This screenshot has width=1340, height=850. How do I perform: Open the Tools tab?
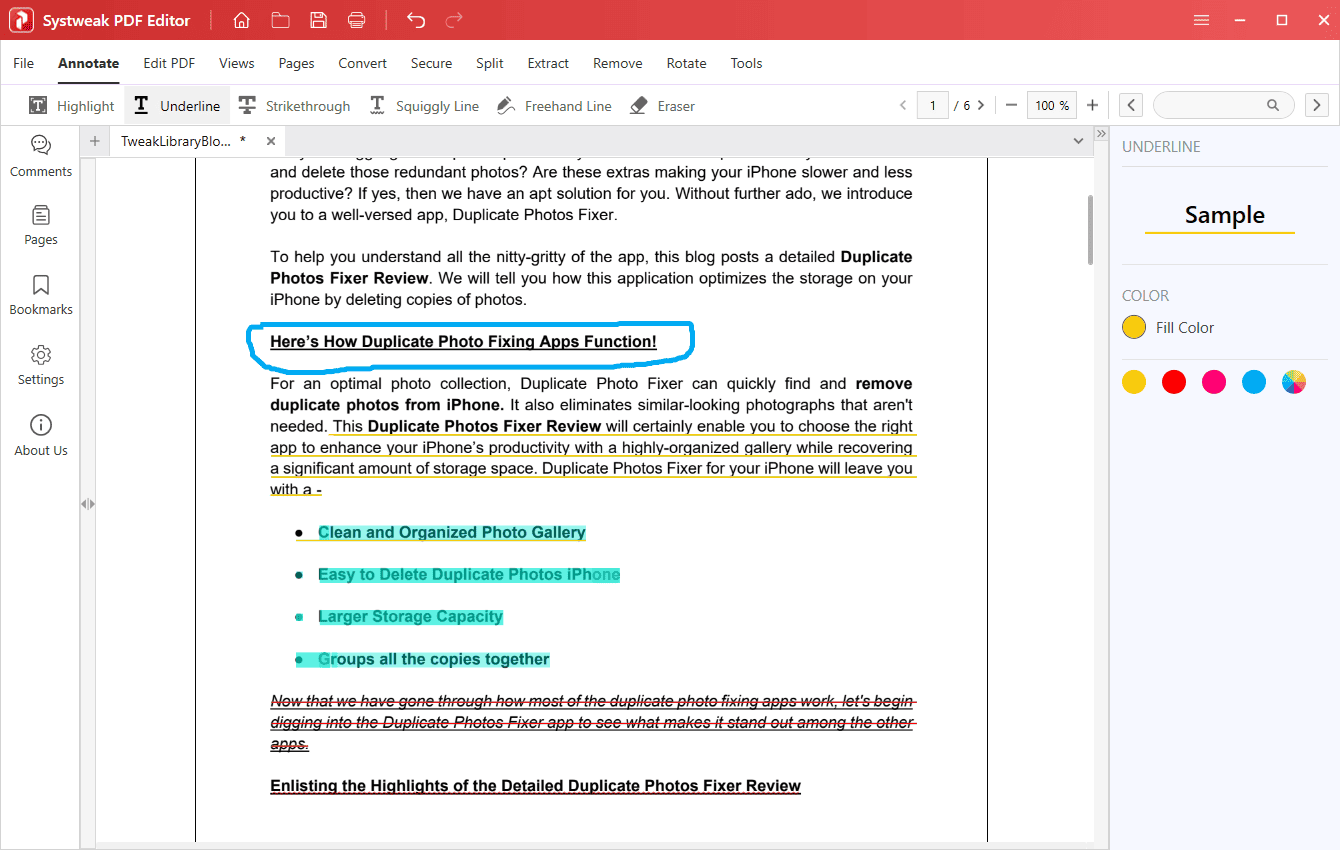point(747,63)
